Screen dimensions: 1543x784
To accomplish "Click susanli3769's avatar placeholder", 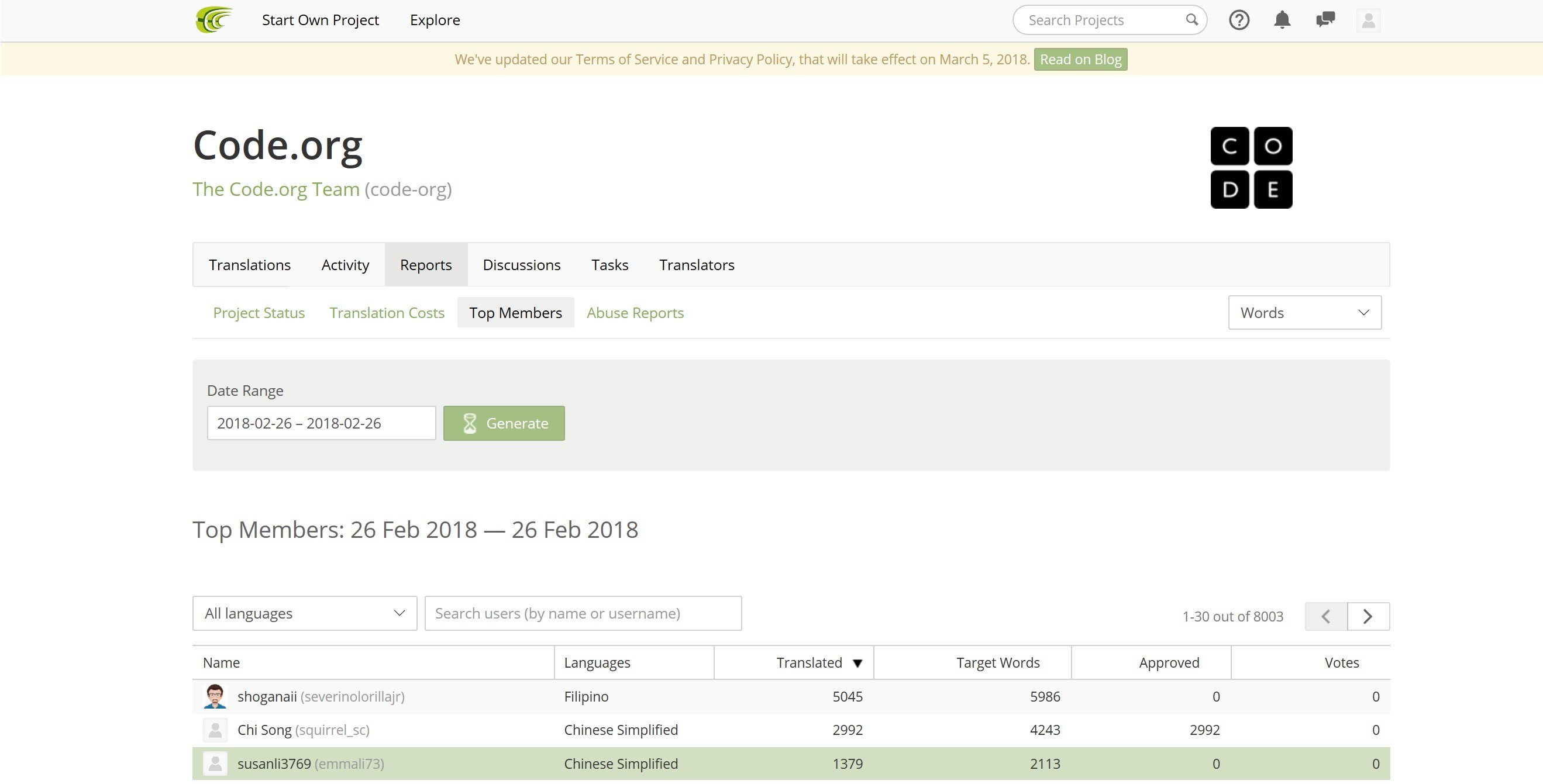I will coord(215,764).
